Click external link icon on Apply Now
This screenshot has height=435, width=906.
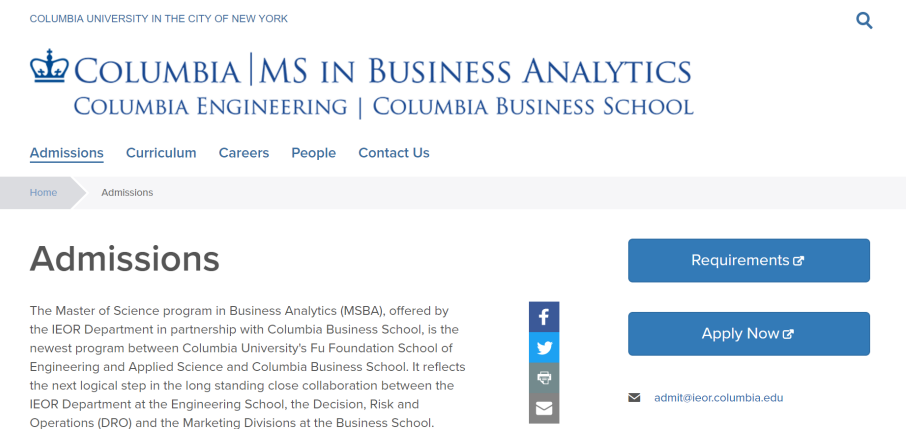(788, 334)
